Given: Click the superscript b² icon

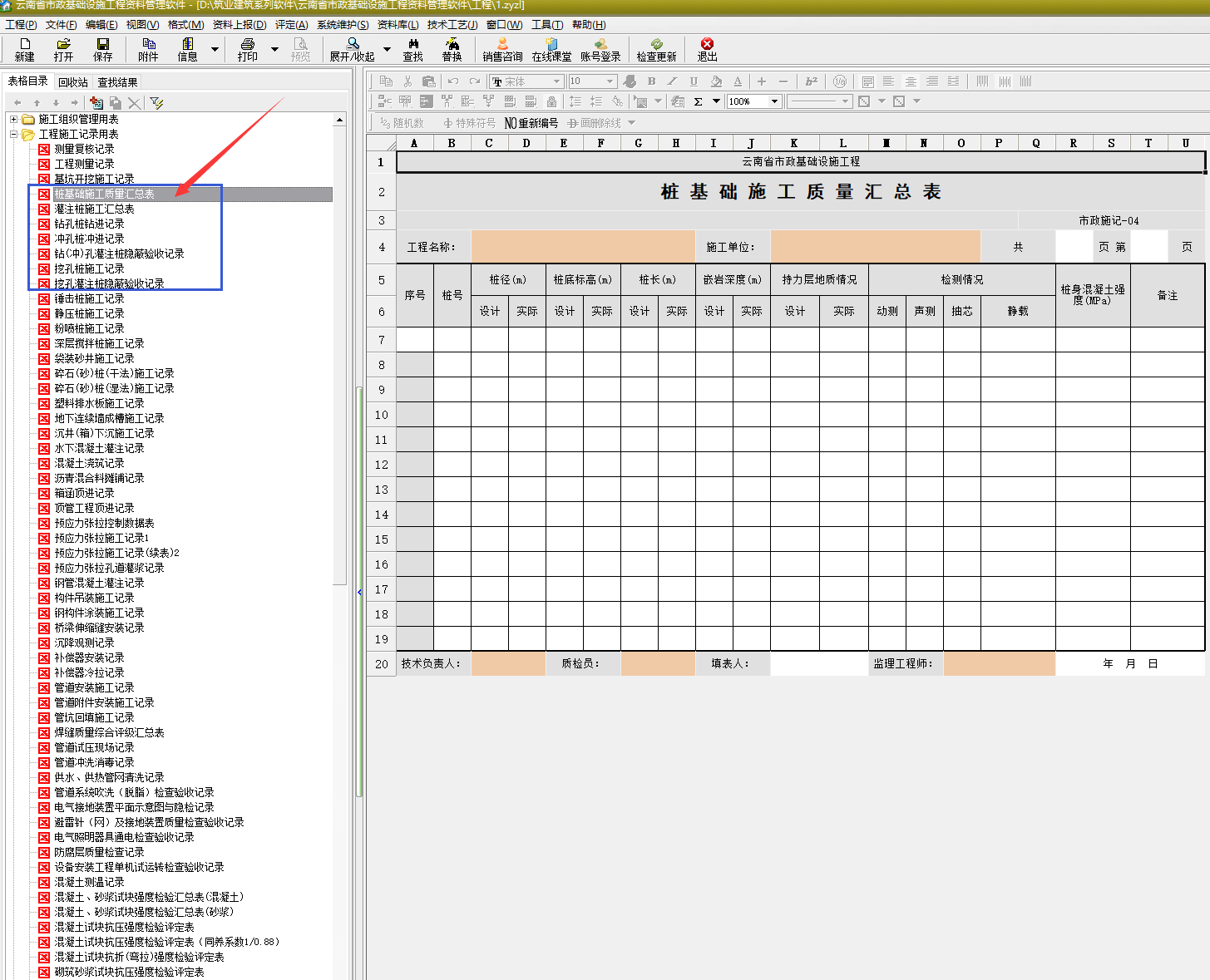Looking at the screenshot, I should (812, 81).
